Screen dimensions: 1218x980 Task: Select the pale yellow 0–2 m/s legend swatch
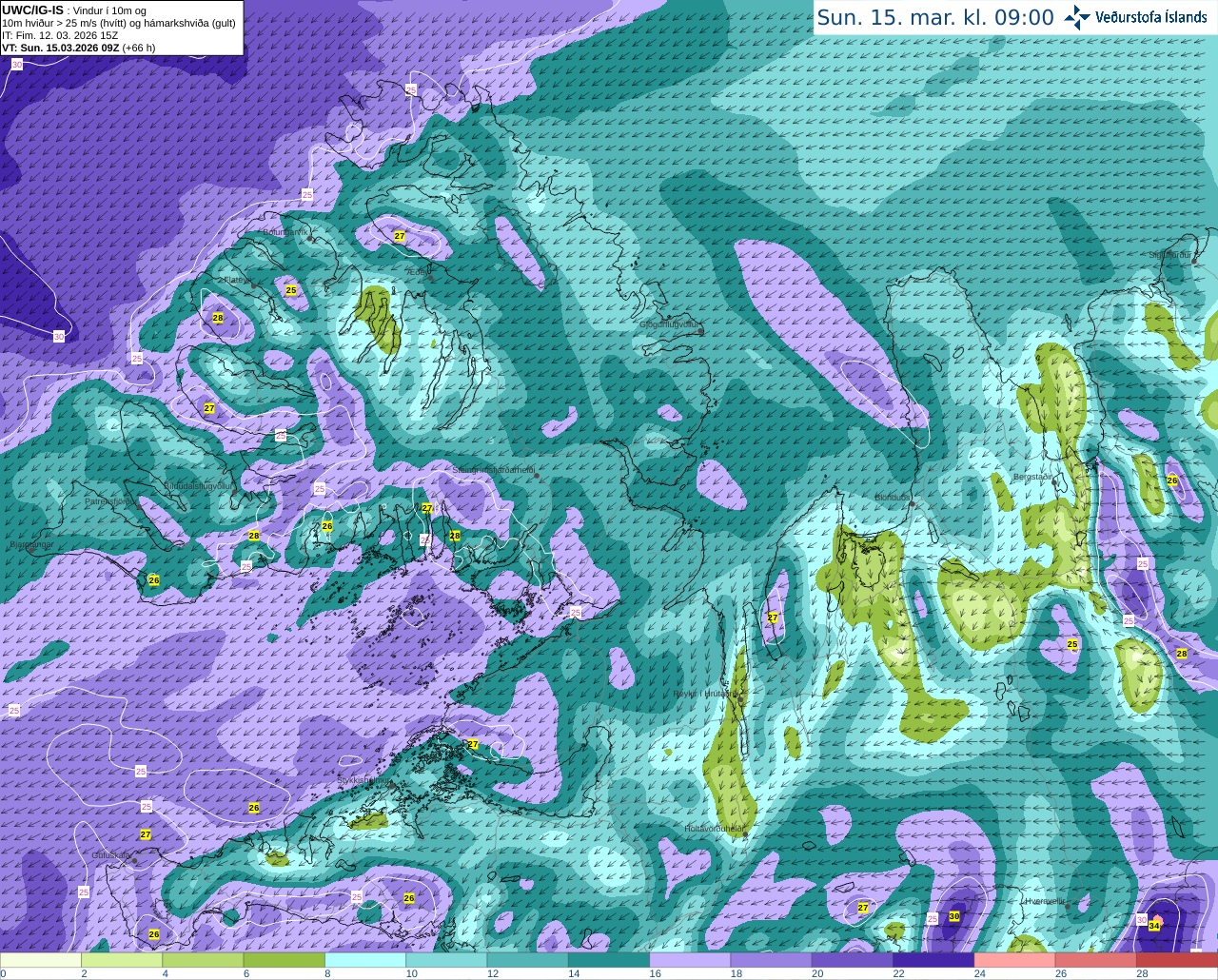click(41, 960)
